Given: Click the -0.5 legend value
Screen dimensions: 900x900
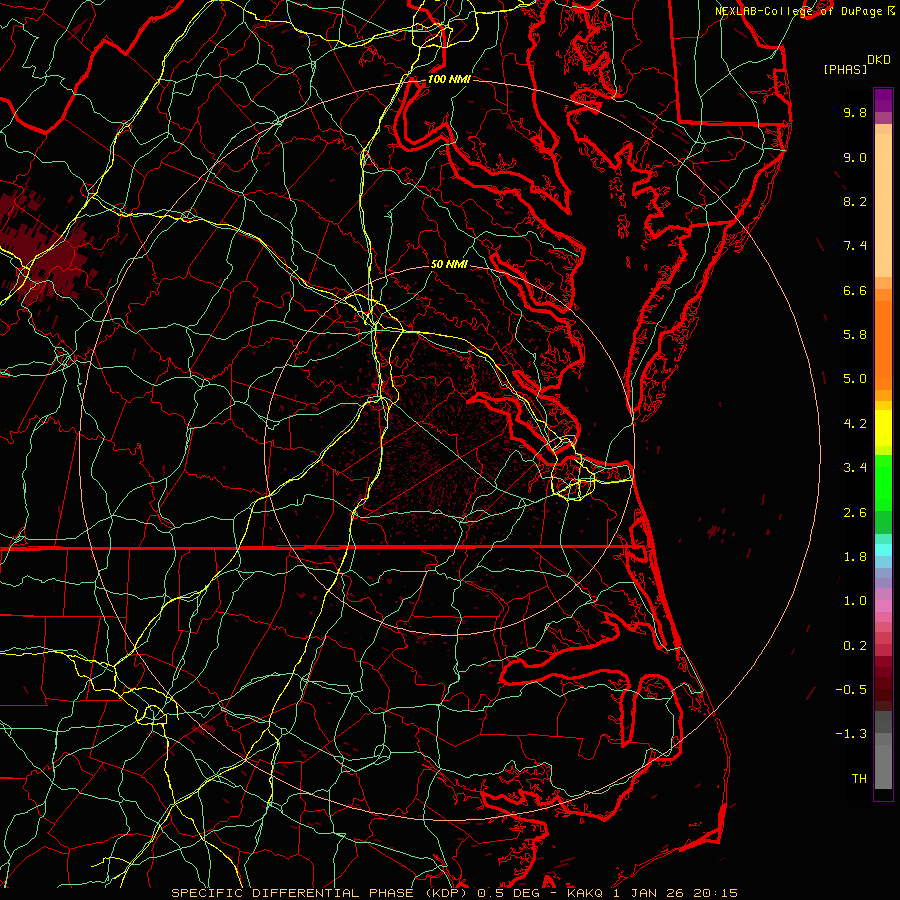Looking at the screenshot, I should tap(851, 689).
